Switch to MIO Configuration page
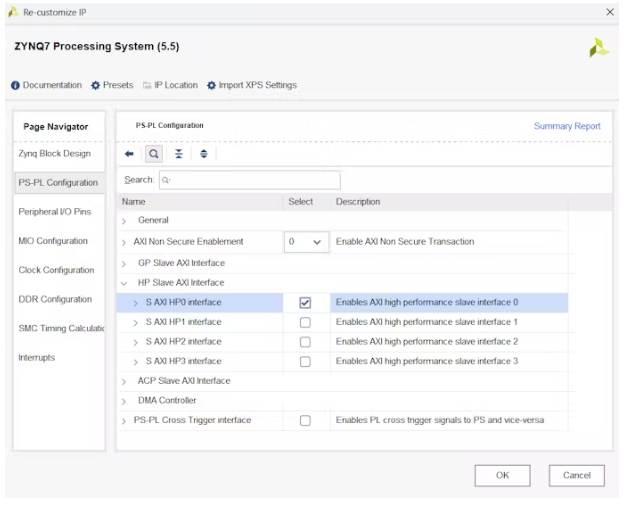 [x=53, y=241]
